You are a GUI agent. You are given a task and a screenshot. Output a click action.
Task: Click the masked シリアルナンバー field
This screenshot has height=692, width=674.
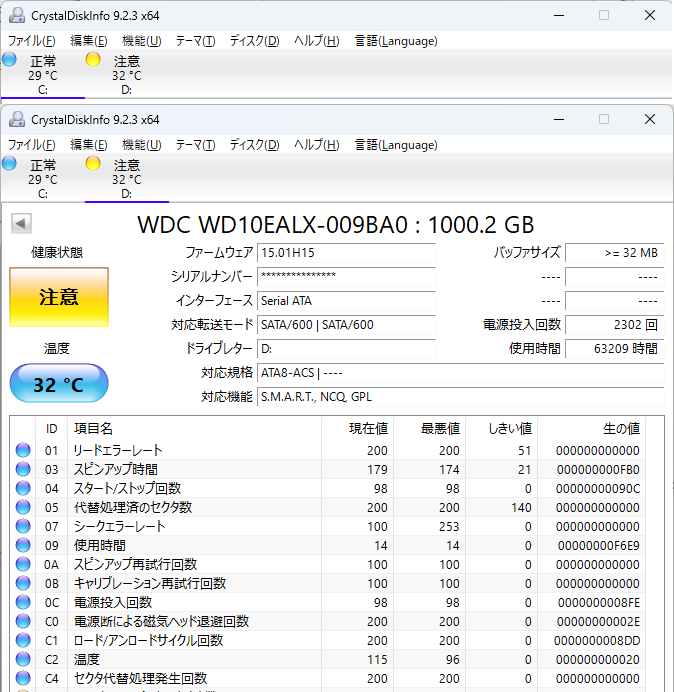click(346, 277)
